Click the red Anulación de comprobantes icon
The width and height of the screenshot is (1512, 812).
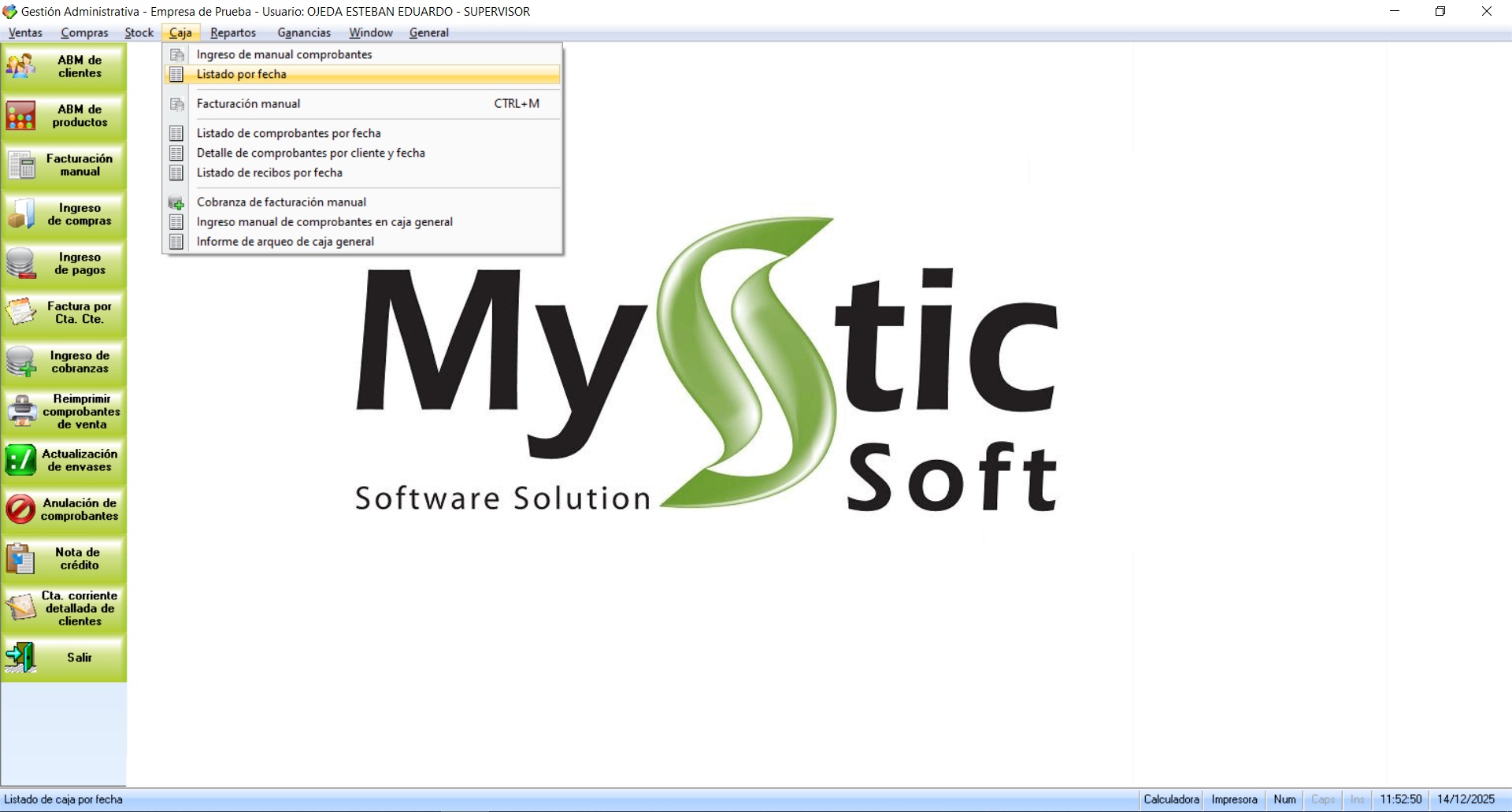point(21,510)
